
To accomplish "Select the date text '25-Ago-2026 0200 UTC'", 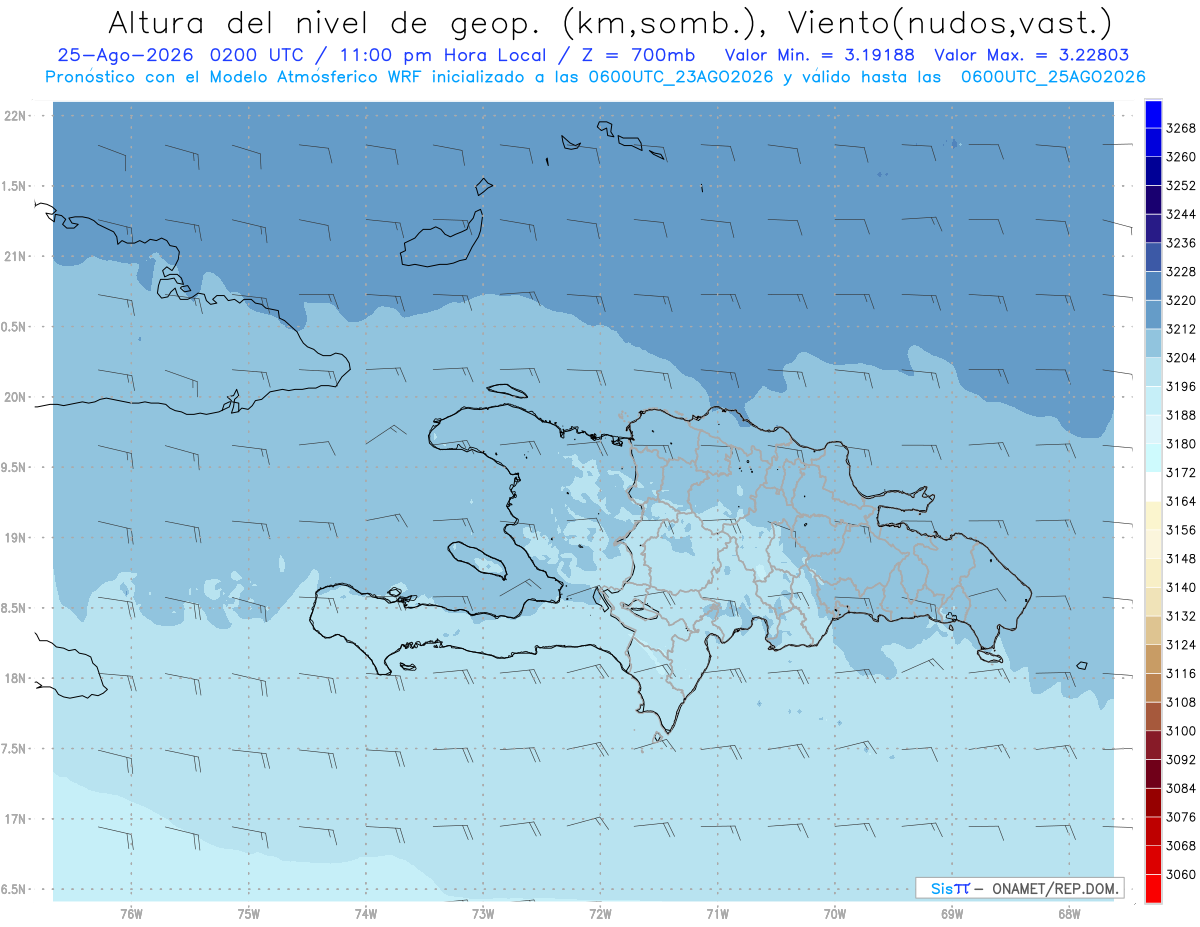I will [x=180, y=56].
